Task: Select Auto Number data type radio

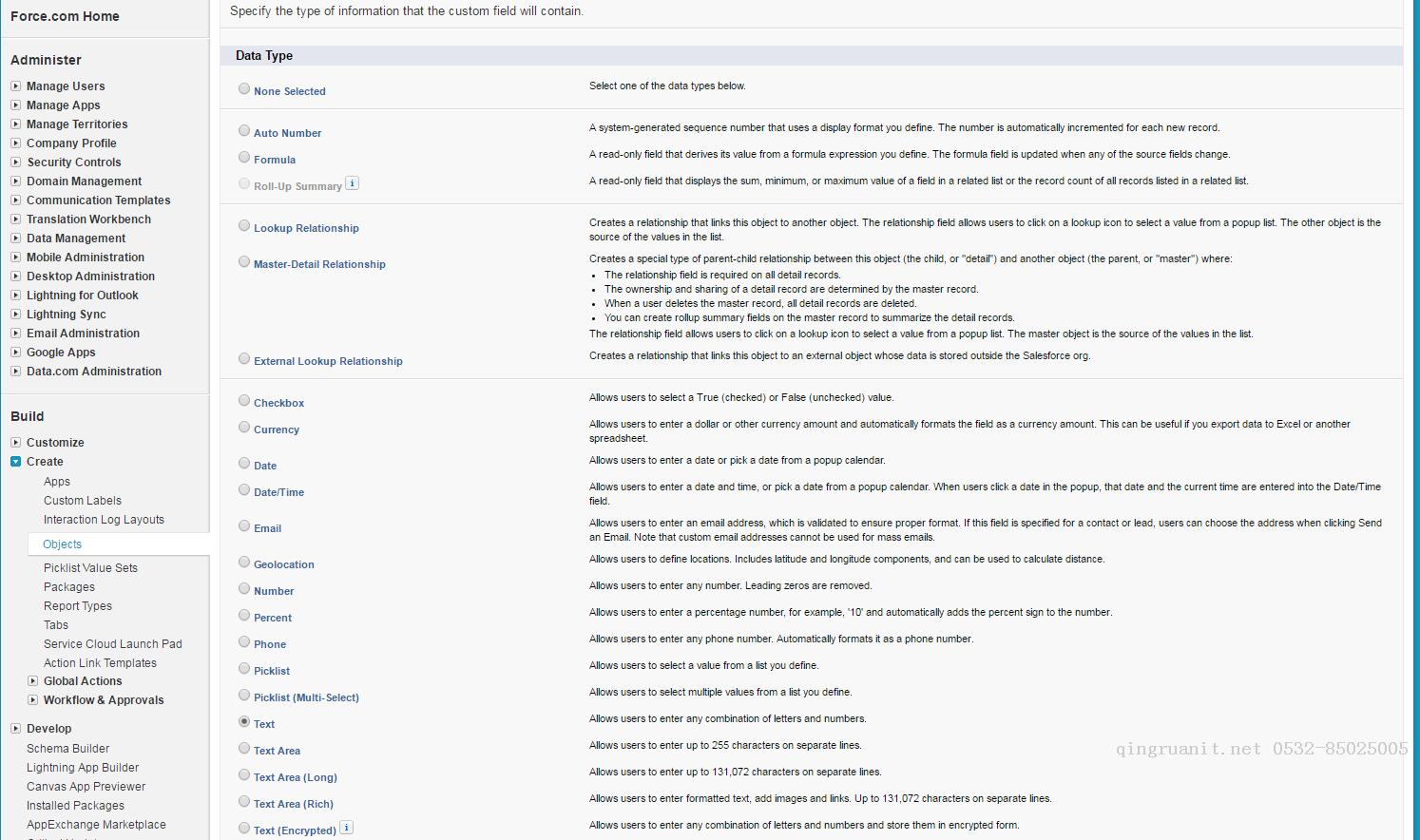Action: pyautogui.click(x=244, y=130)
